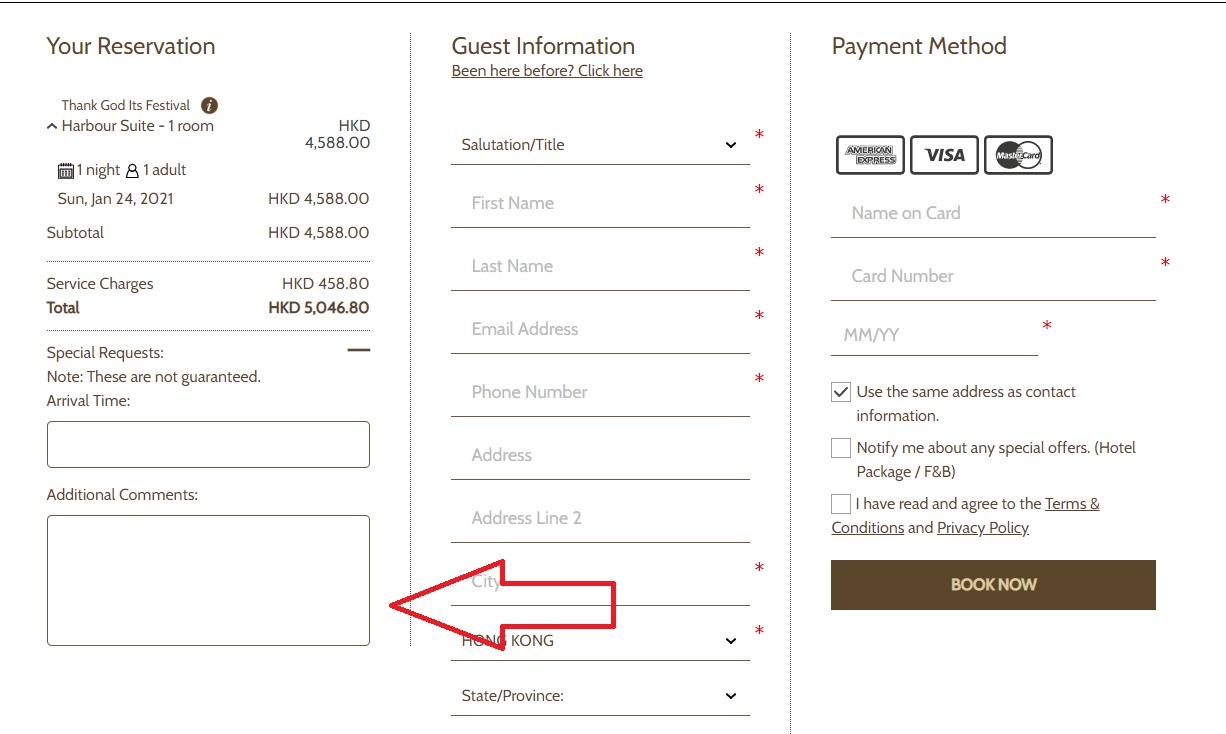Choose the MasterCard icon
The height and width of the screenshot is (734, 1226).
click(x=1018, y=155)
